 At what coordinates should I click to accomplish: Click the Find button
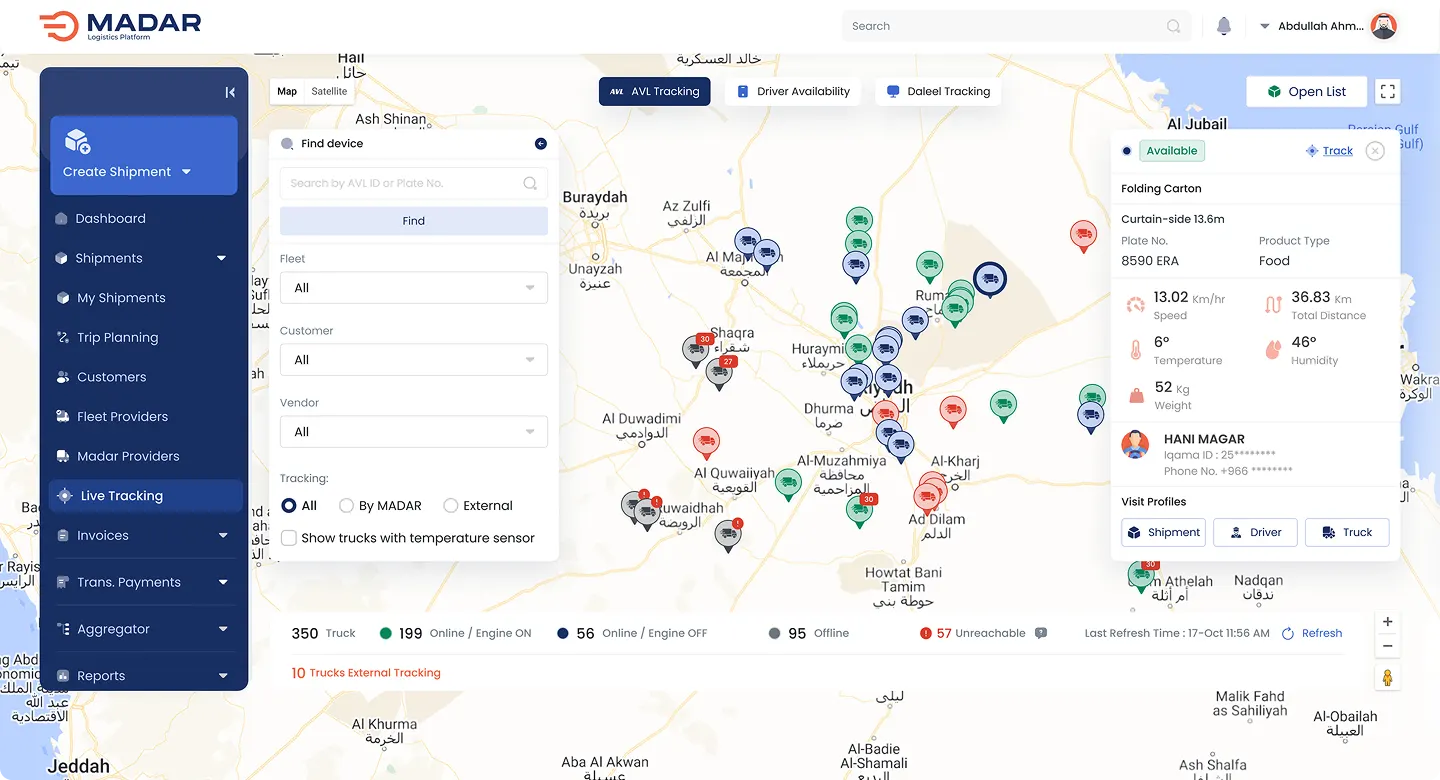coord(414,221)
